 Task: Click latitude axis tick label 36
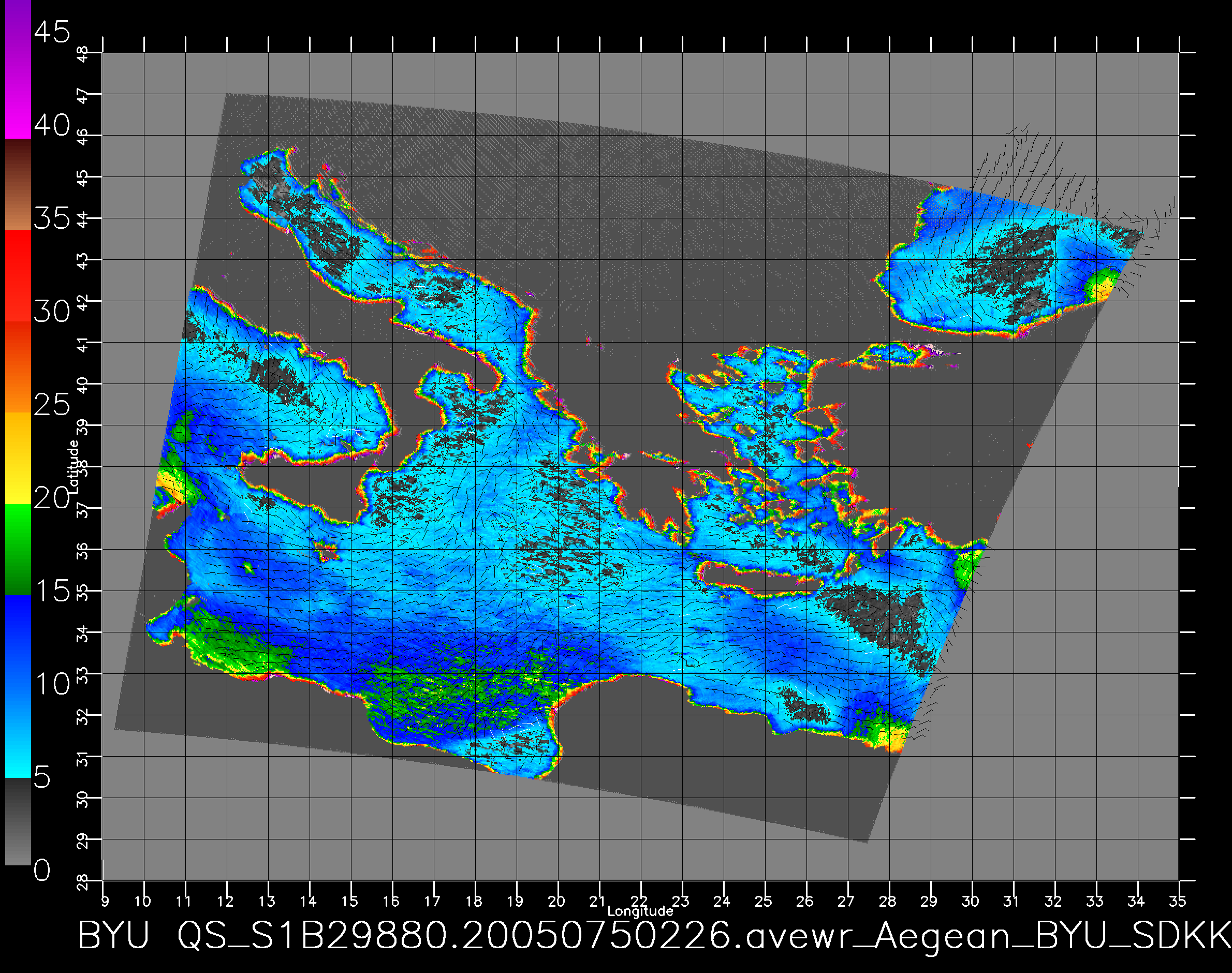83,551
